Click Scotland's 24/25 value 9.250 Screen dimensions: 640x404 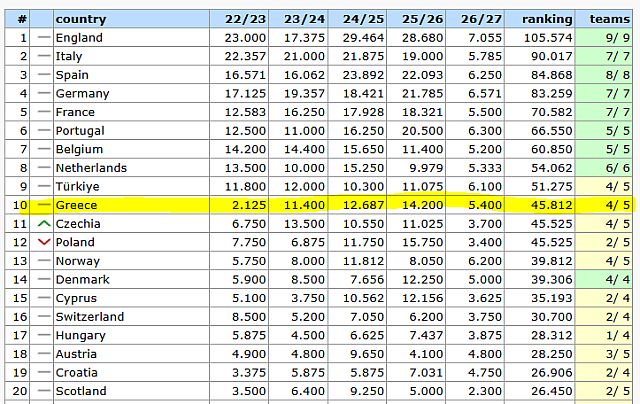pyautogui.click(x=367, y=391)
